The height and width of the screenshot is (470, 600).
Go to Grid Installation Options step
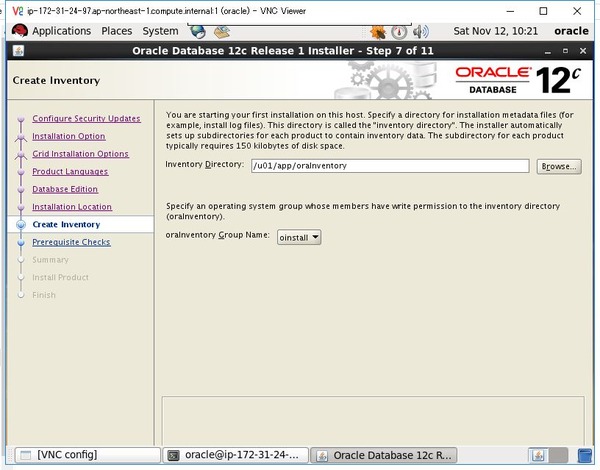point(80,154)
